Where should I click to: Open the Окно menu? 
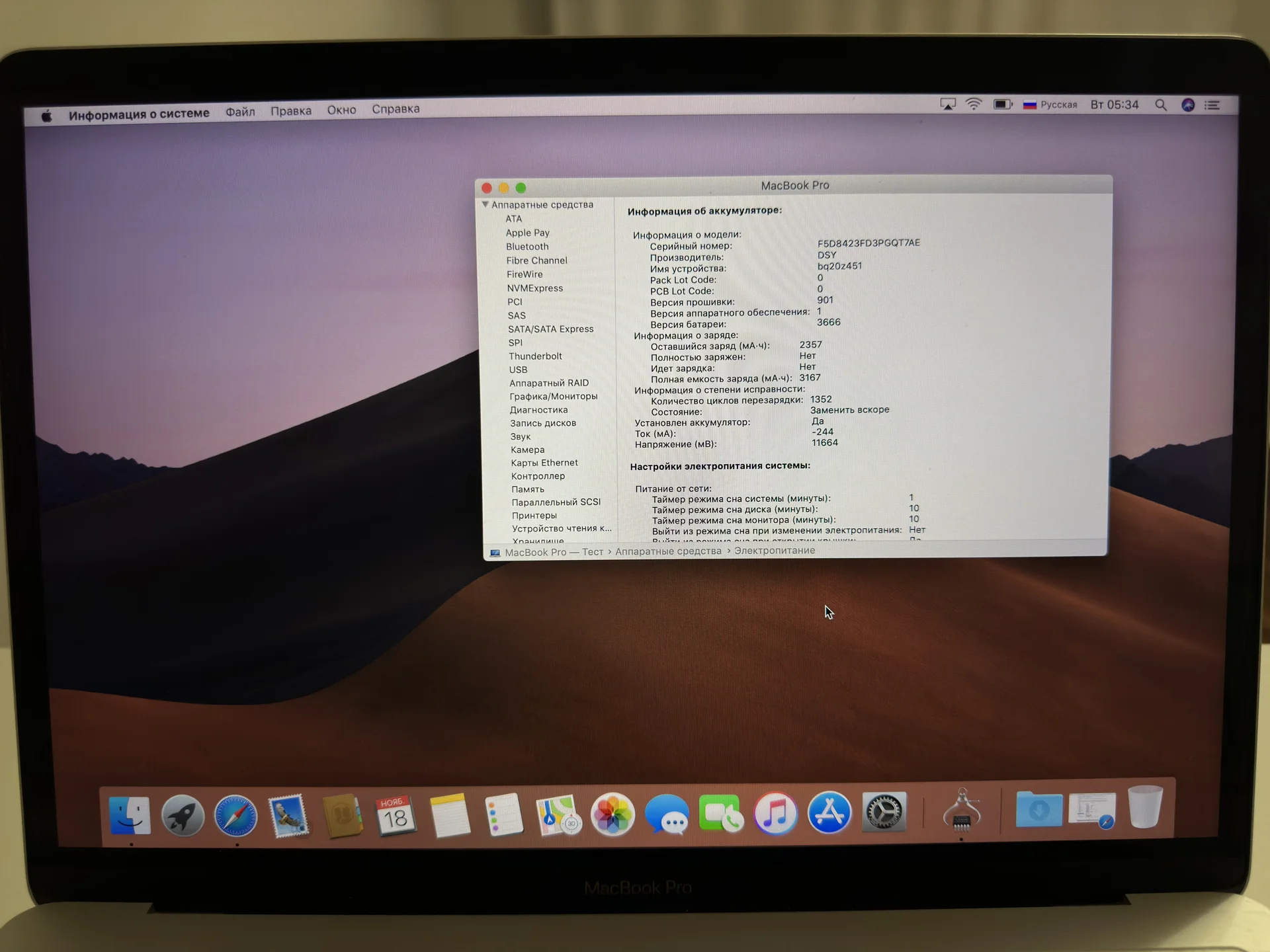coord(341,110)
